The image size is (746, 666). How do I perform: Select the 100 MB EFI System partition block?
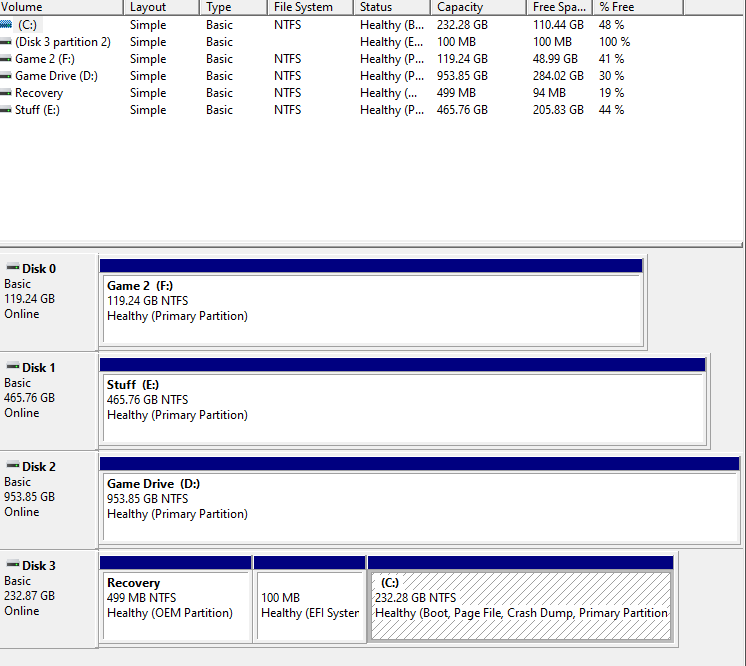310,599
